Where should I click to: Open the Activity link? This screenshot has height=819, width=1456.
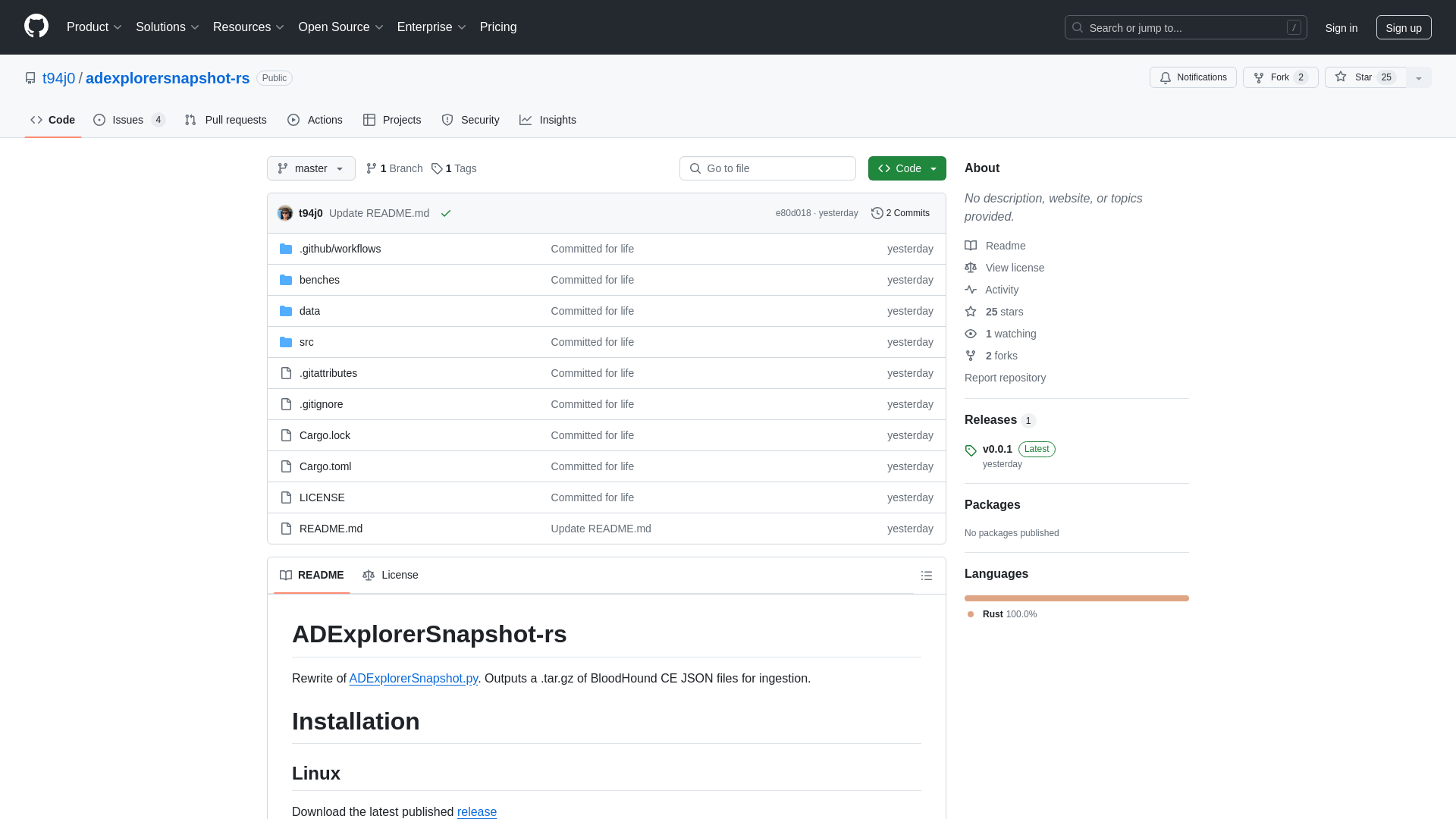(x=991, y=290)
